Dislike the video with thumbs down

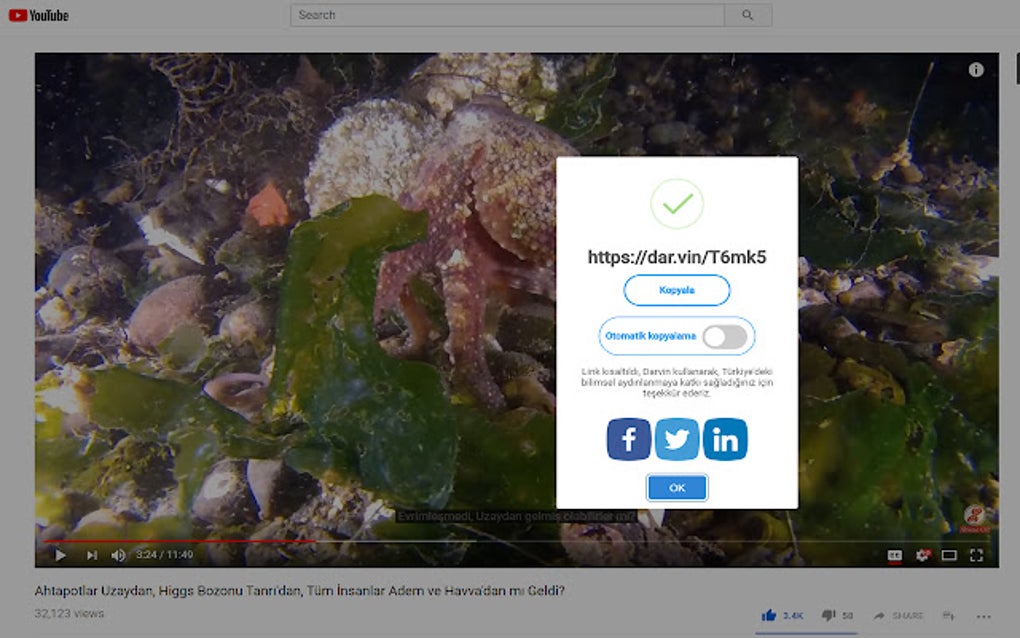click(828, 615)
